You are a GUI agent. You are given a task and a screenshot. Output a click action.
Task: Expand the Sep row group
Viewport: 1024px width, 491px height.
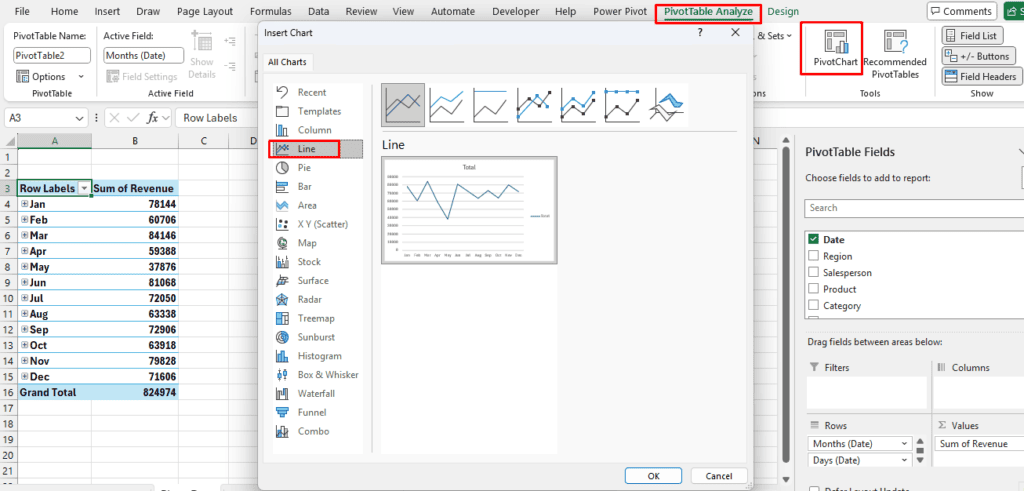[x=24, y=329]
